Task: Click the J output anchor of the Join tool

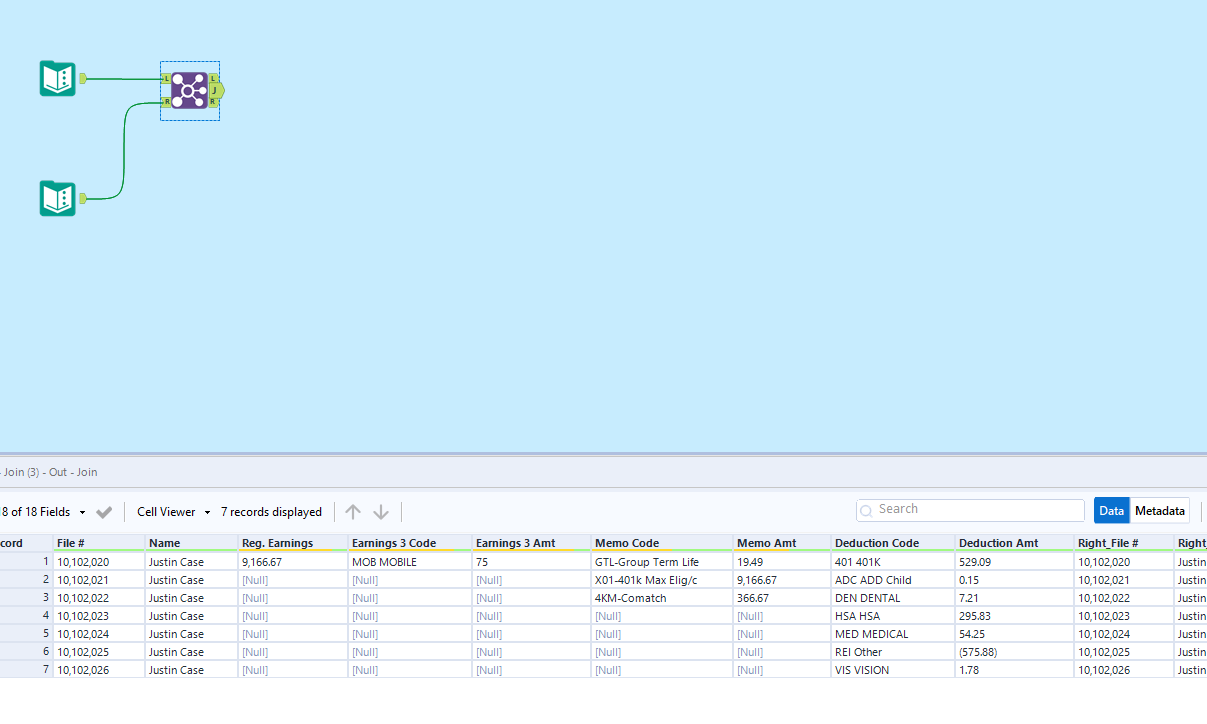Action: [215, 90]
